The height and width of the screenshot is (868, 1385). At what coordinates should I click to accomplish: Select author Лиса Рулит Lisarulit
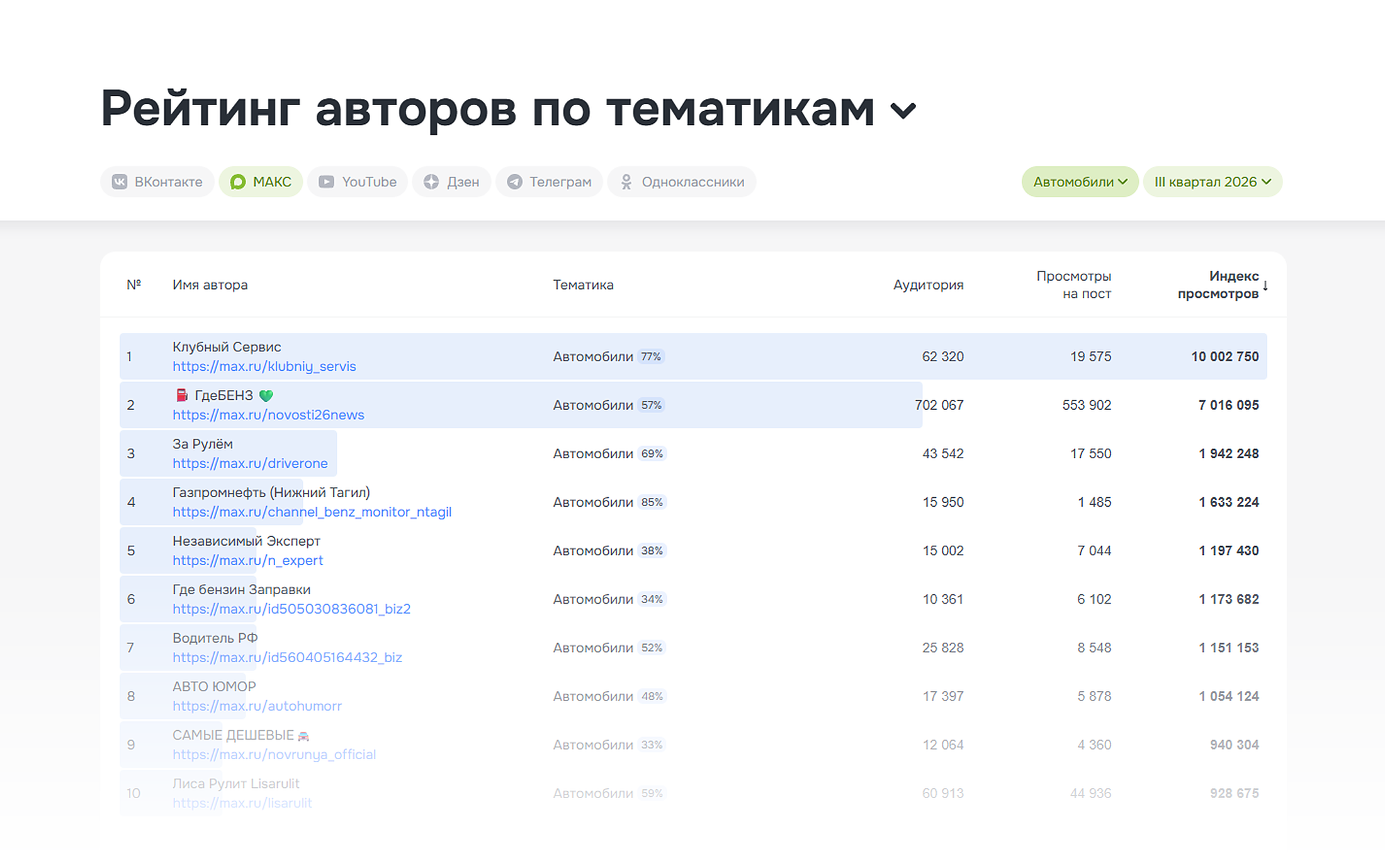click(235, 783)
